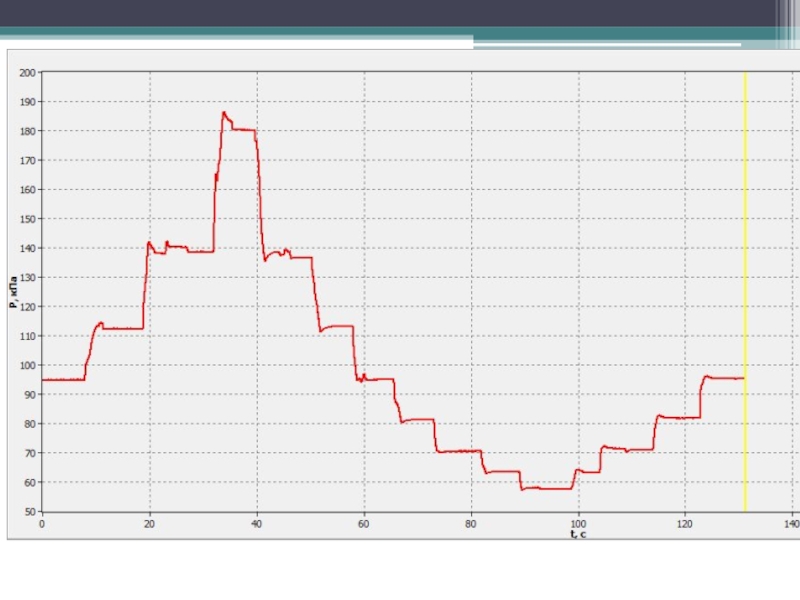Screen dimensions: 800x600
Task: Click the 150 tick on the Y-axis
Action: [x=26, y=219]
